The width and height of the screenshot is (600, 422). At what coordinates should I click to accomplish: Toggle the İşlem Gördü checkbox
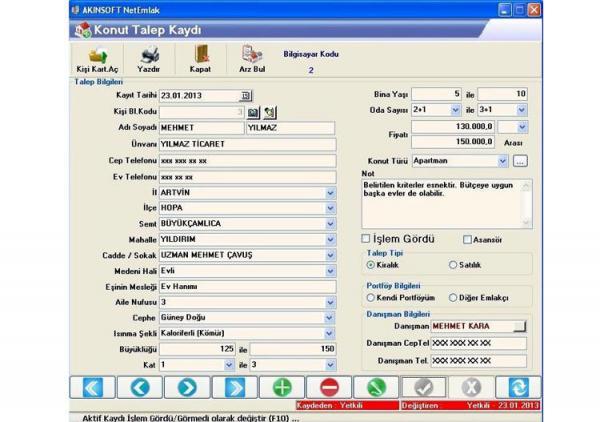pos(366,239)
